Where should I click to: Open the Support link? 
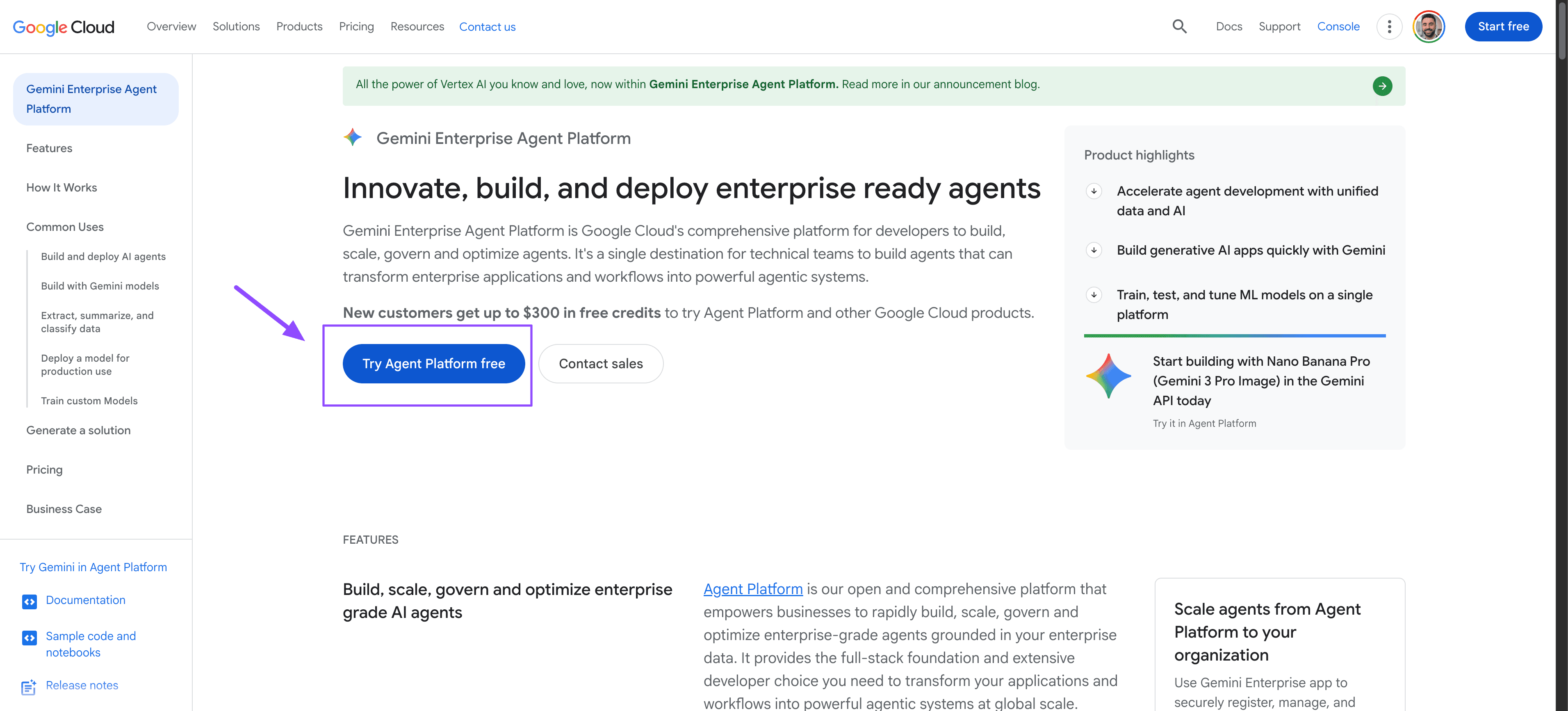coord(1279,27)
